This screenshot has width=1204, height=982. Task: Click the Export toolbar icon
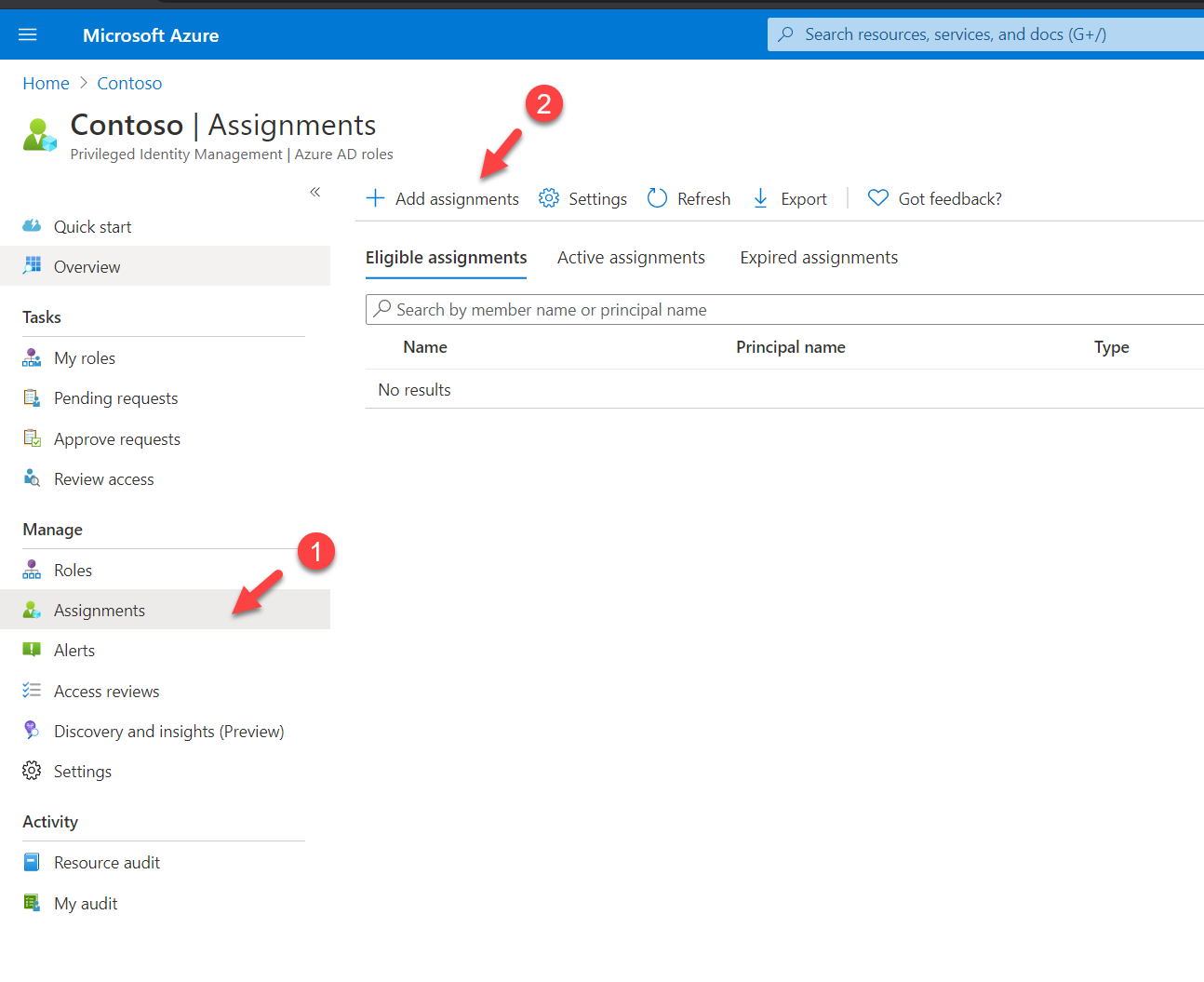(761, 198)
